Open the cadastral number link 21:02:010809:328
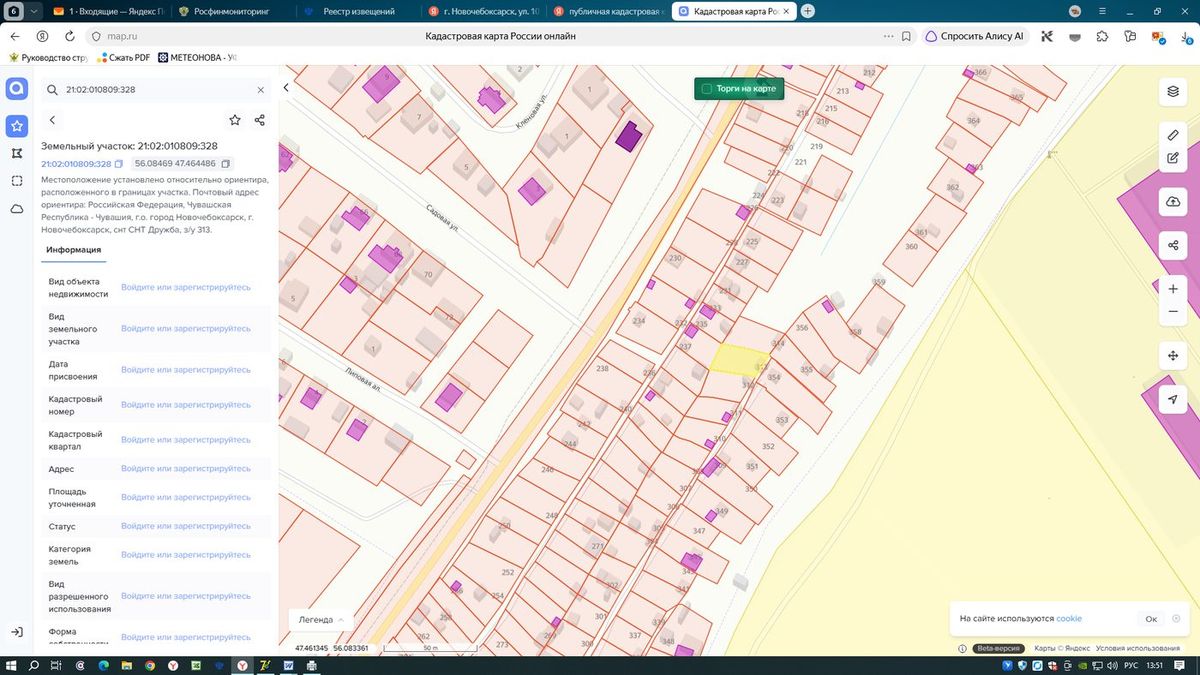Image resolution: width=1200 pixels, height=675 pixels. click(76, 164)
